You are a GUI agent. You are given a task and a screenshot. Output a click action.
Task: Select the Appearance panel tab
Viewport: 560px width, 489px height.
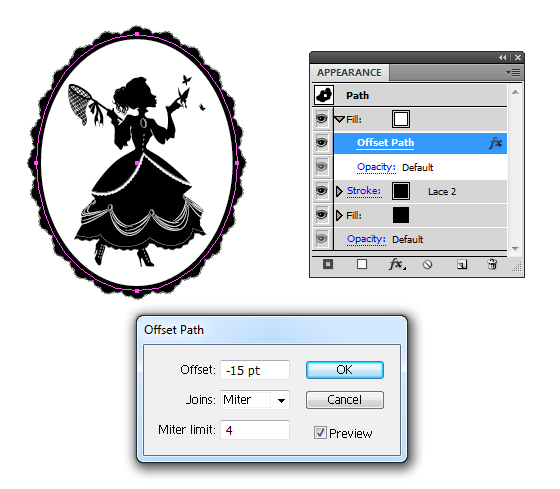349,73
